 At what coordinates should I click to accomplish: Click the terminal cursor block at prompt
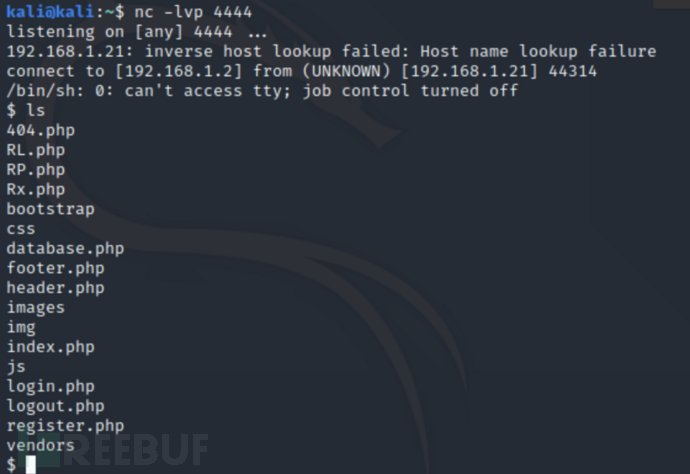pyautogui.click(x=30, y=465)
